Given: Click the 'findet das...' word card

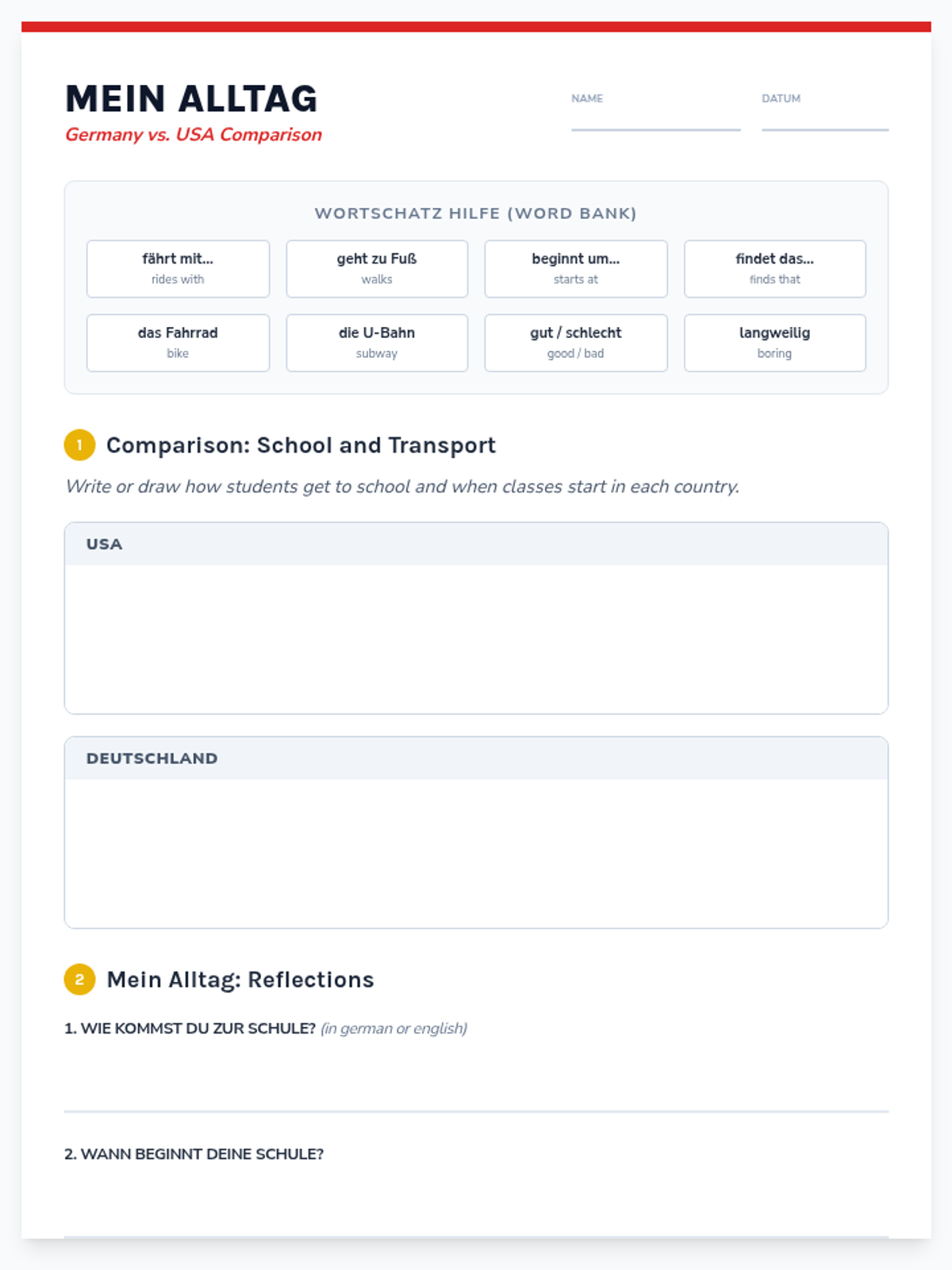Looking at the screenshot, I should pos(774,268).
